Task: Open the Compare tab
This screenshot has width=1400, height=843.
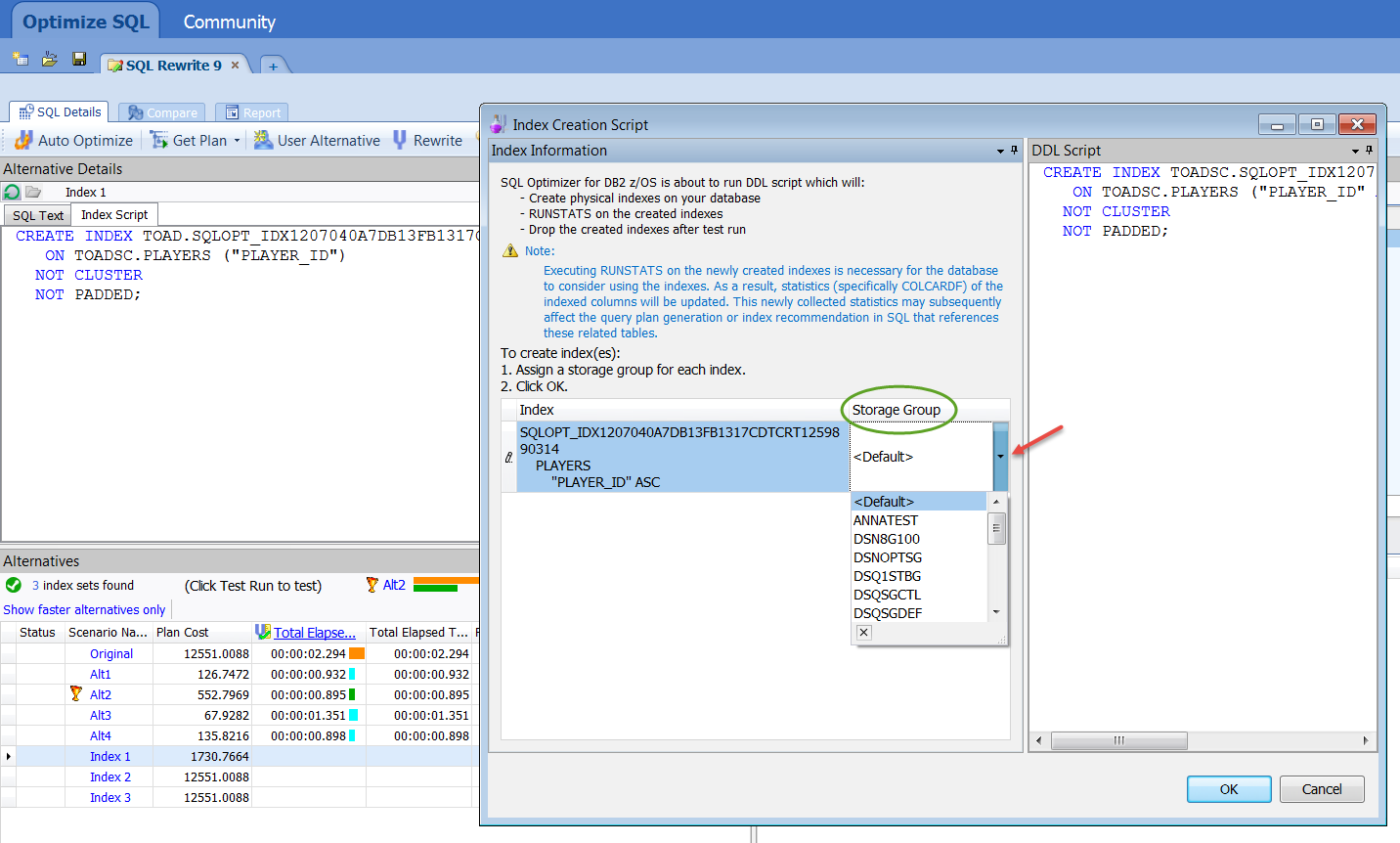Action: [x=162, y=113]
